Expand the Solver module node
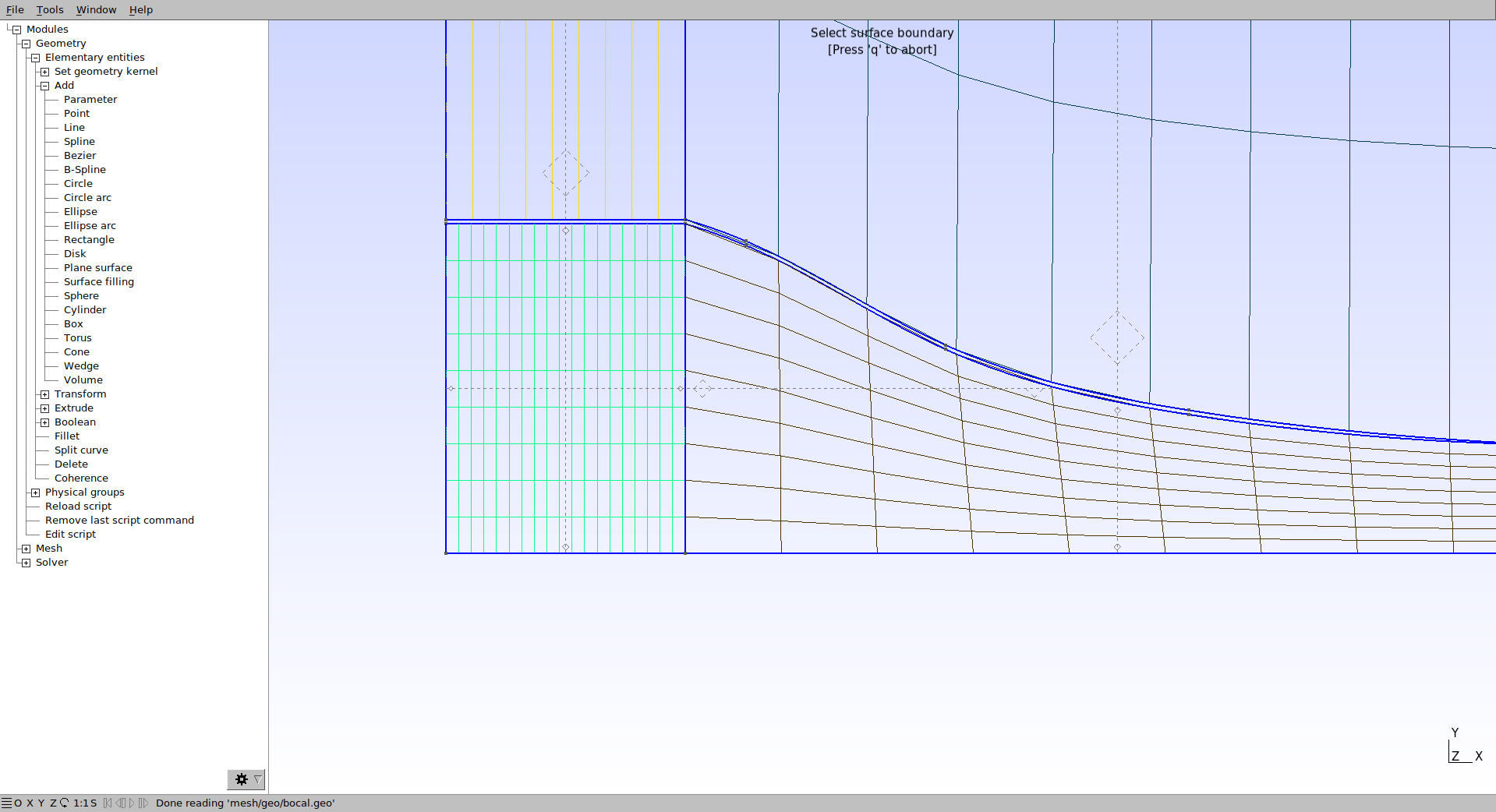This screenshot has height=812, width=1496. point(26,563)
